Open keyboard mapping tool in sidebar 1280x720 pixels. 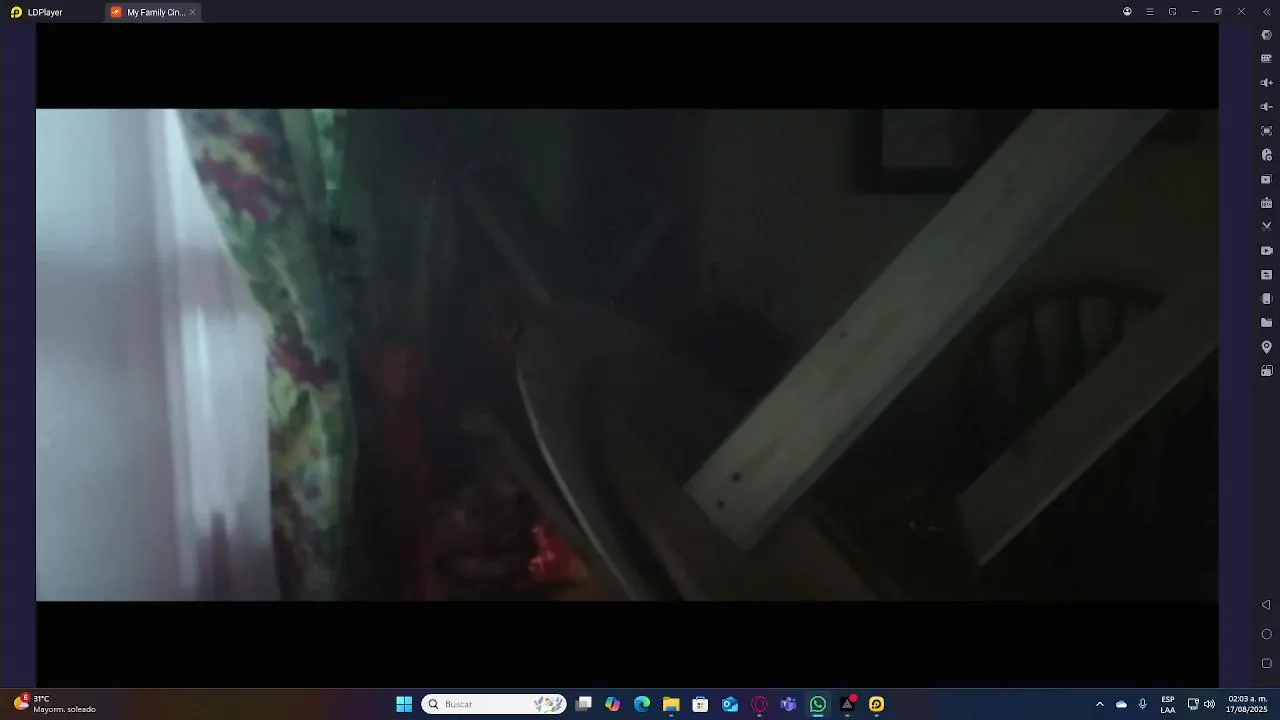(x=1266, y=59)
